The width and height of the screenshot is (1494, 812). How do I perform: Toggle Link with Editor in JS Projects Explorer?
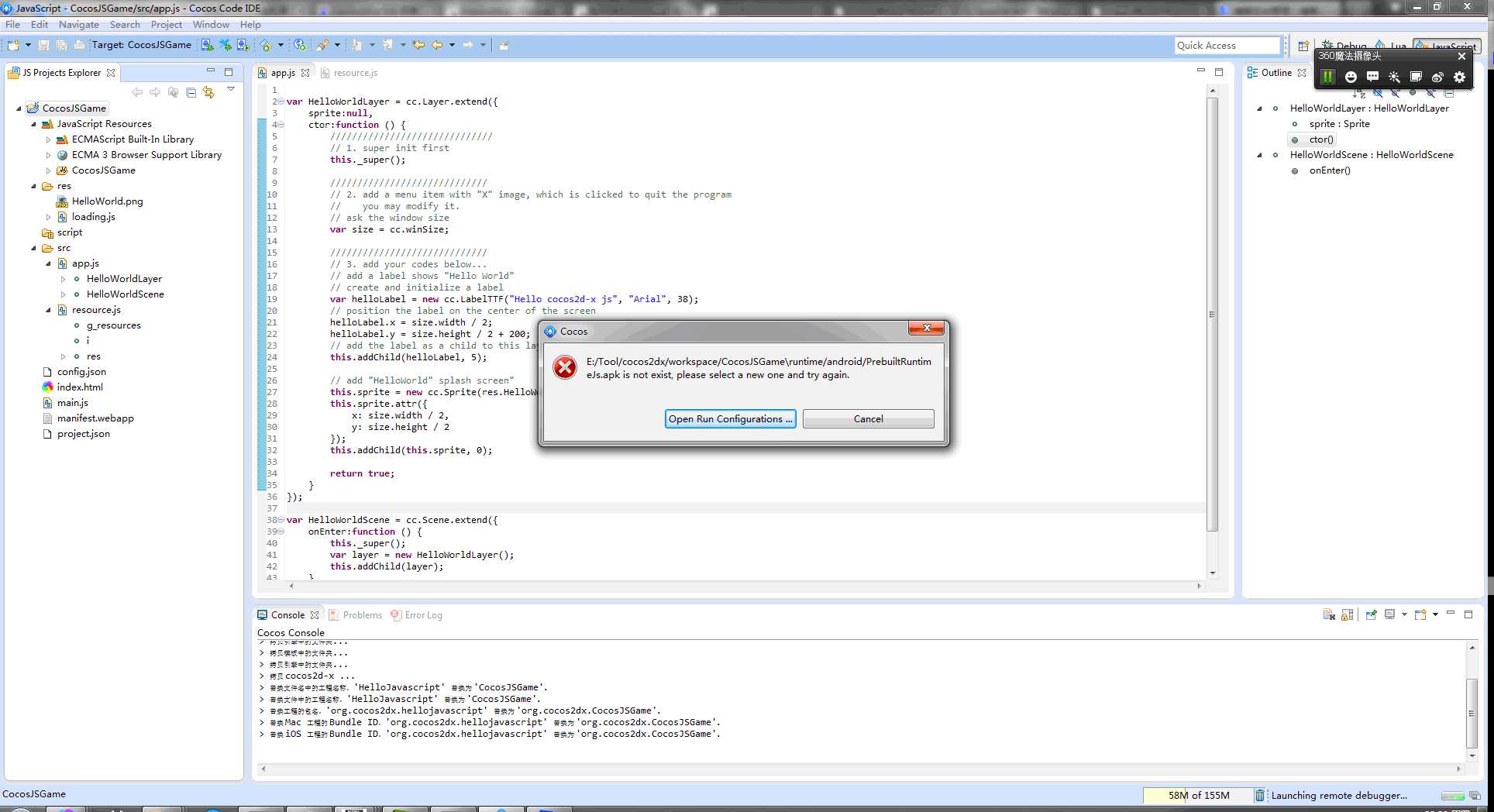(208, 92)
